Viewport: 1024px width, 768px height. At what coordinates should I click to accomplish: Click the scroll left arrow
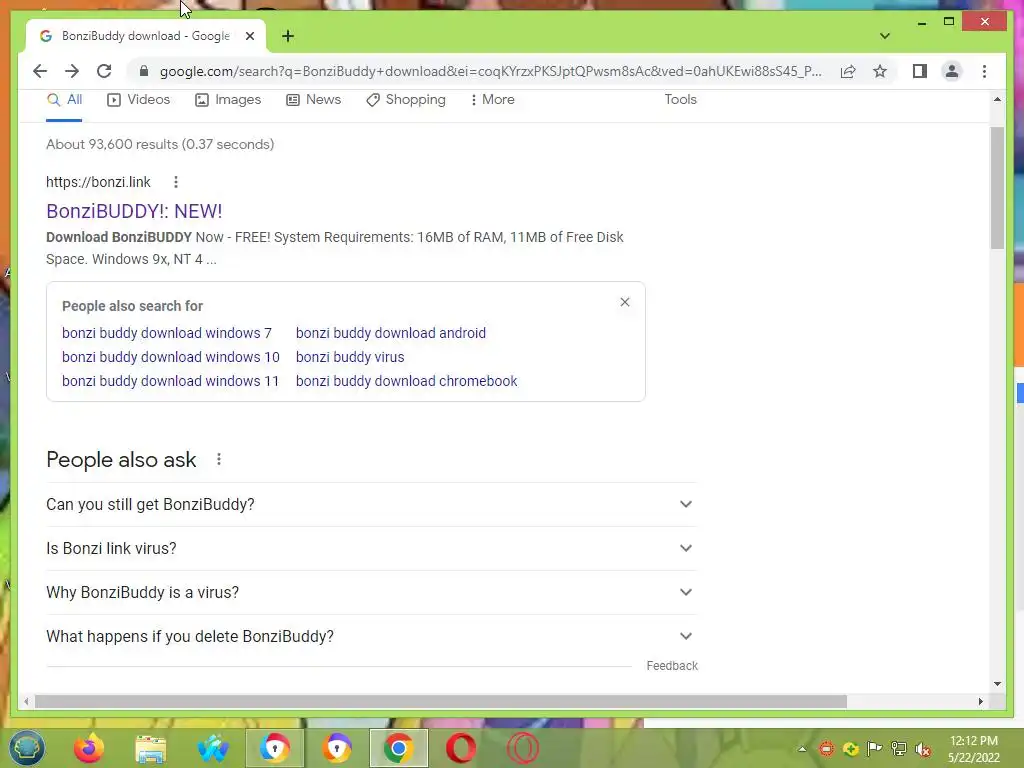pos(26,701)
